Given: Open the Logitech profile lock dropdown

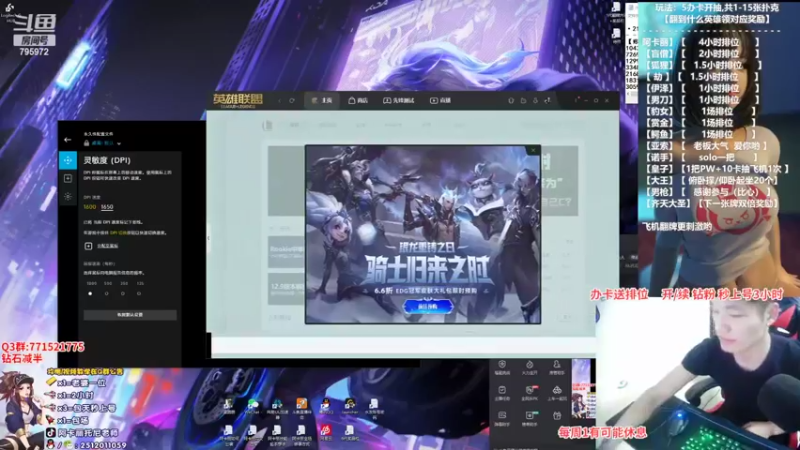Looking at the screenshot, I should pyautogui.click(x=103, y=143).
